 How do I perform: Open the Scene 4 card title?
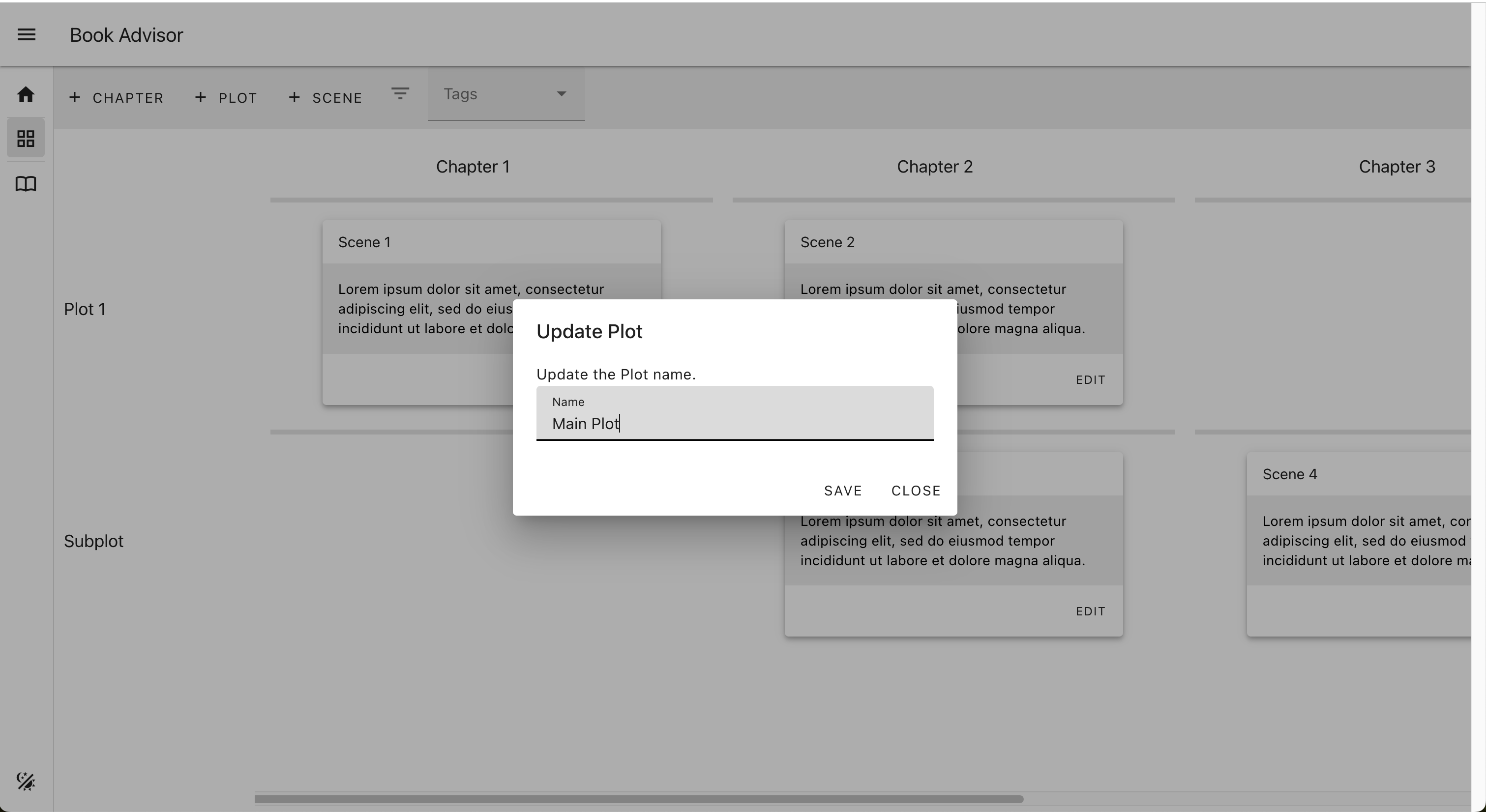click(1289, 474)
